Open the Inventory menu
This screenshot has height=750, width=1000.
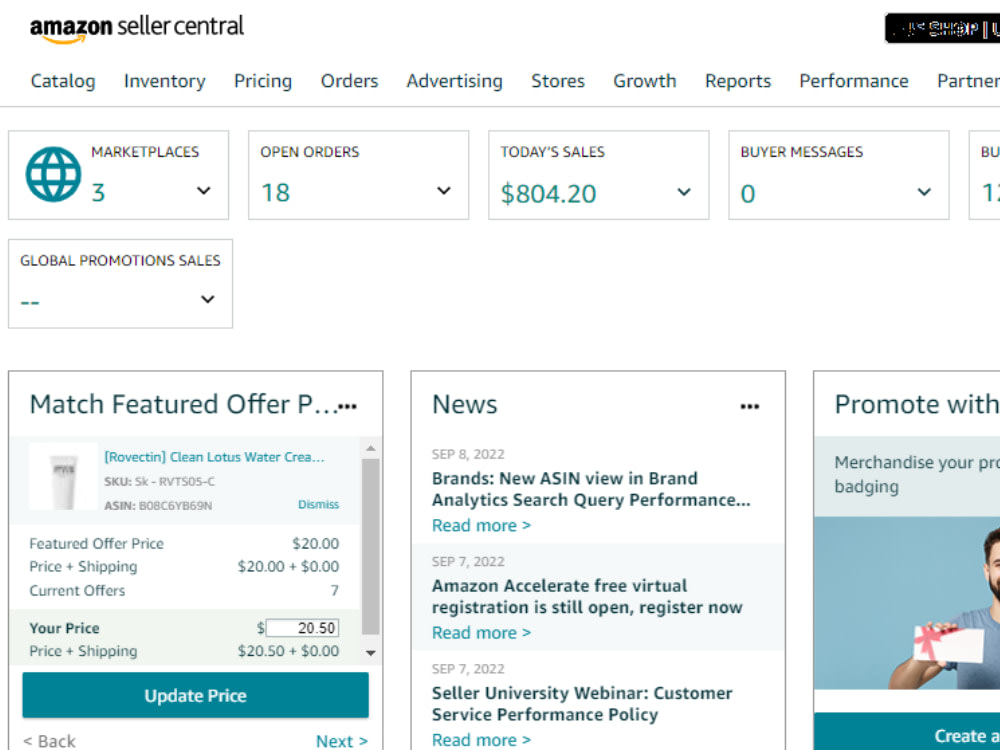(x=165, y=81)
